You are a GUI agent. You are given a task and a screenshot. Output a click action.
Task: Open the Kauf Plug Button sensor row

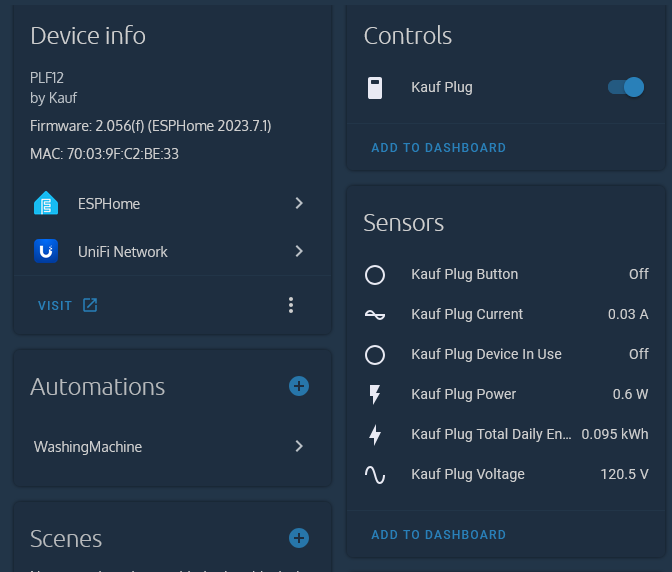pyautogui.click(x=464, y=274)
